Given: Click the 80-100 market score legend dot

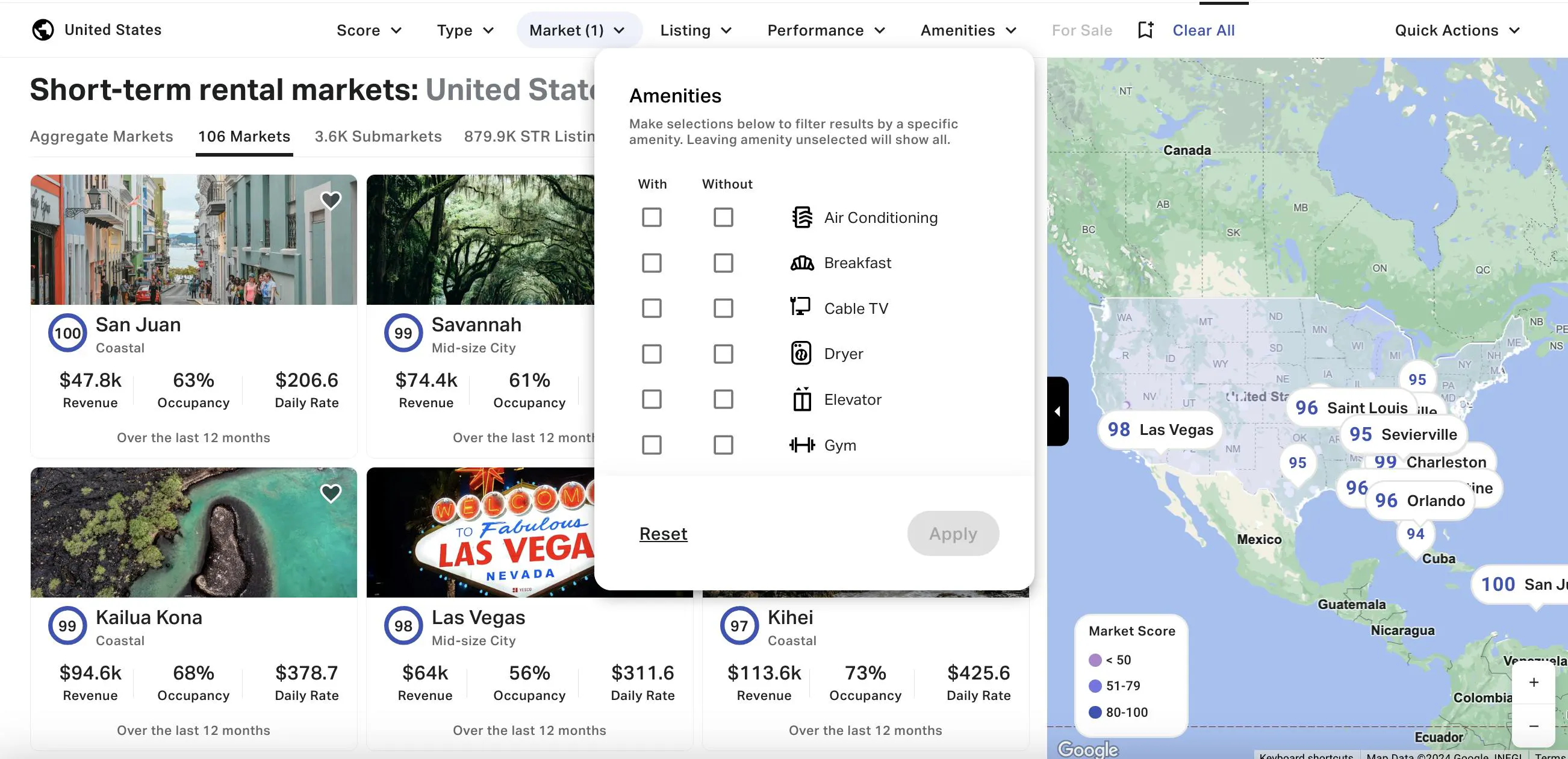Looking at the screenshot, I should click(x=1095, y=712).
